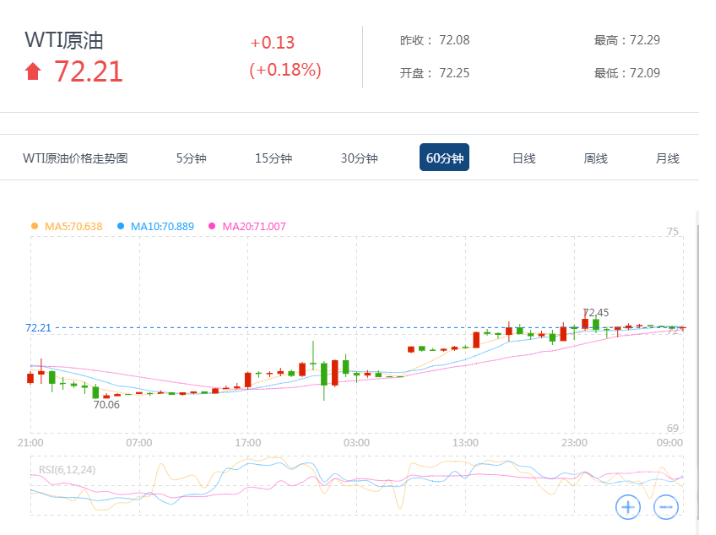Click the WTI原油价格走势图 label

point(75,158)
